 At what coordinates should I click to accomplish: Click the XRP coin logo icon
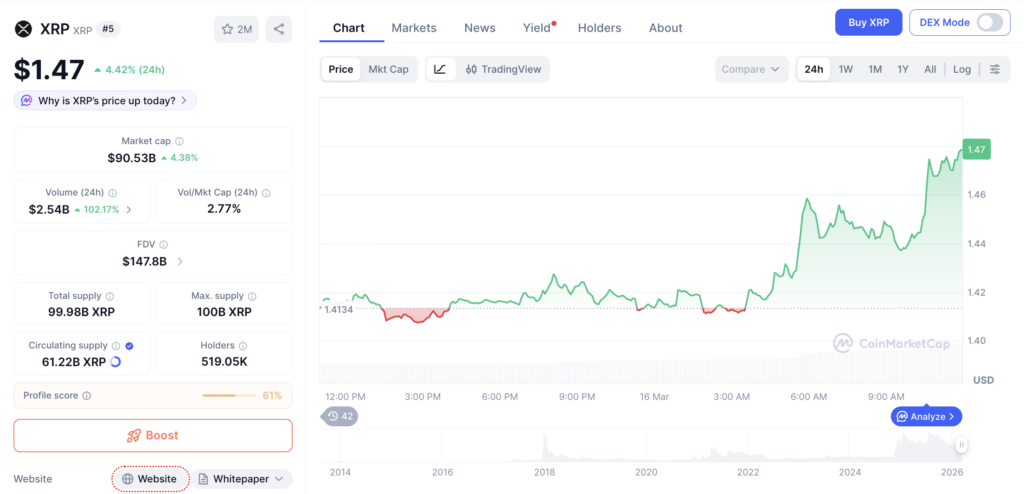coord(24,29)
